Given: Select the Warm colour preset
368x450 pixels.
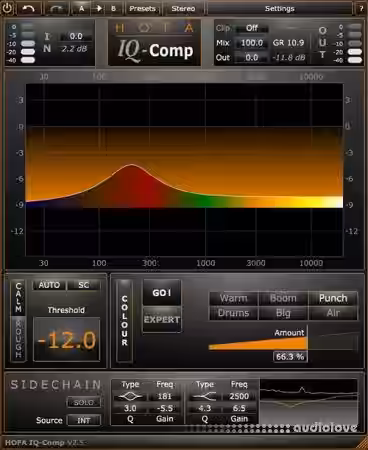Looking at the screenshot, I should coord(233,298).
